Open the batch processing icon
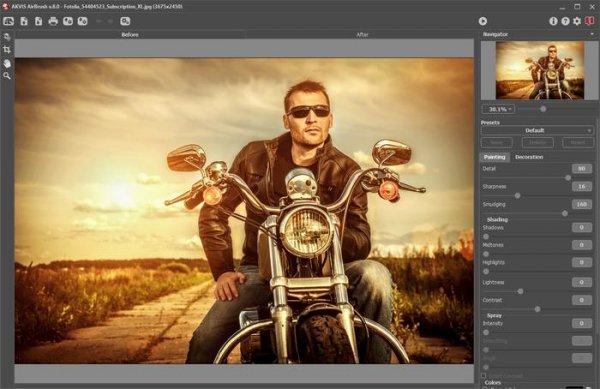This screenshot has height=389, width=600. 125,21
